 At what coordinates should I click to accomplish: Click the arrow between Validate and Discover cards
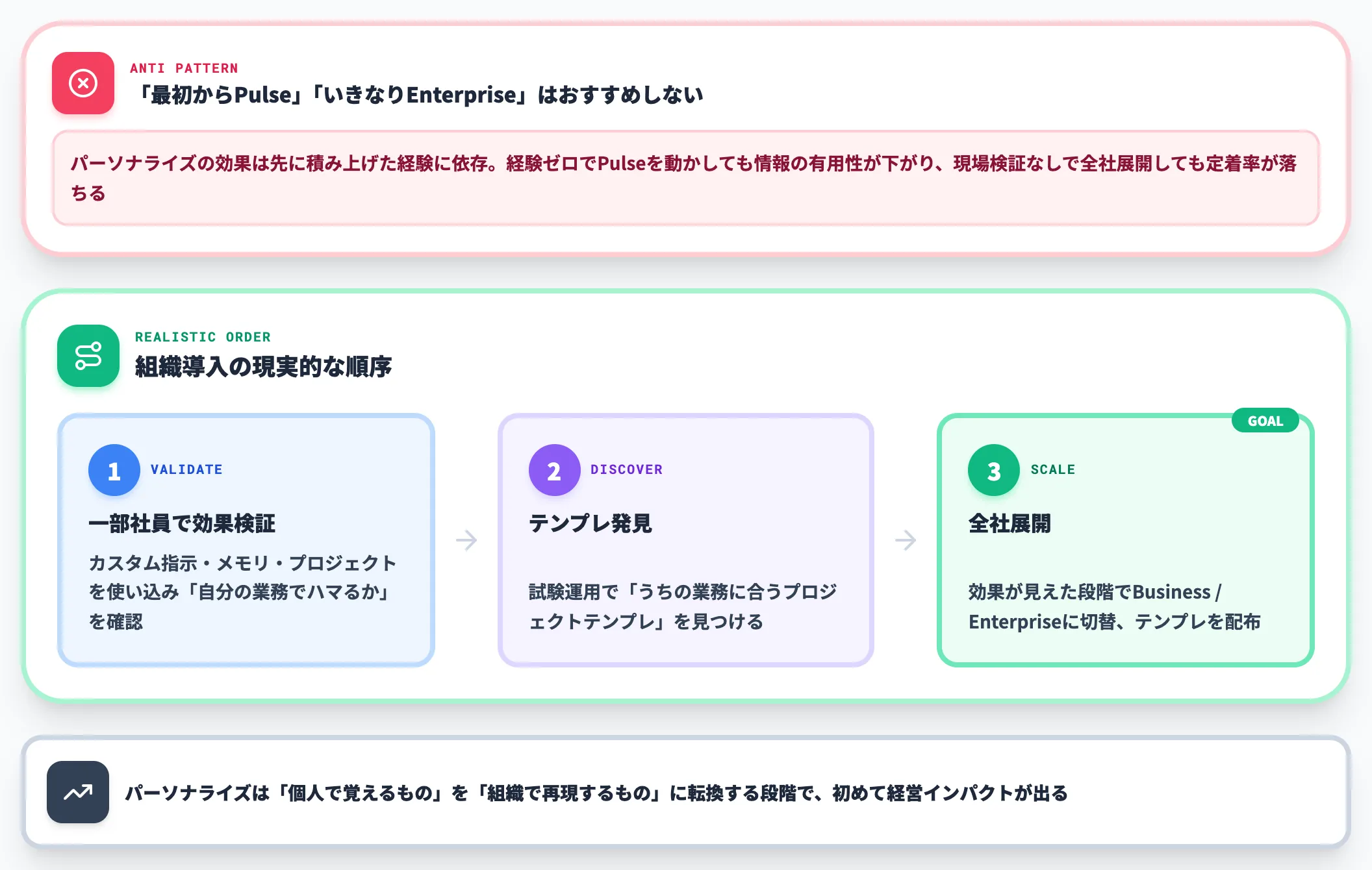tap(466, 540)
